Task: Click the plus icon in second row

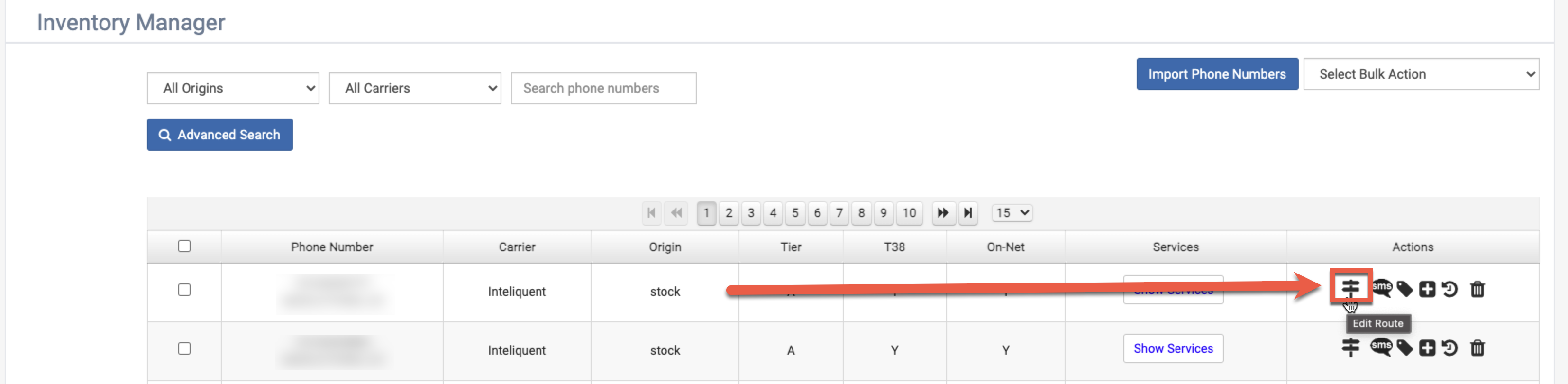Action: pyautogui.click(x=1427, y=348)
